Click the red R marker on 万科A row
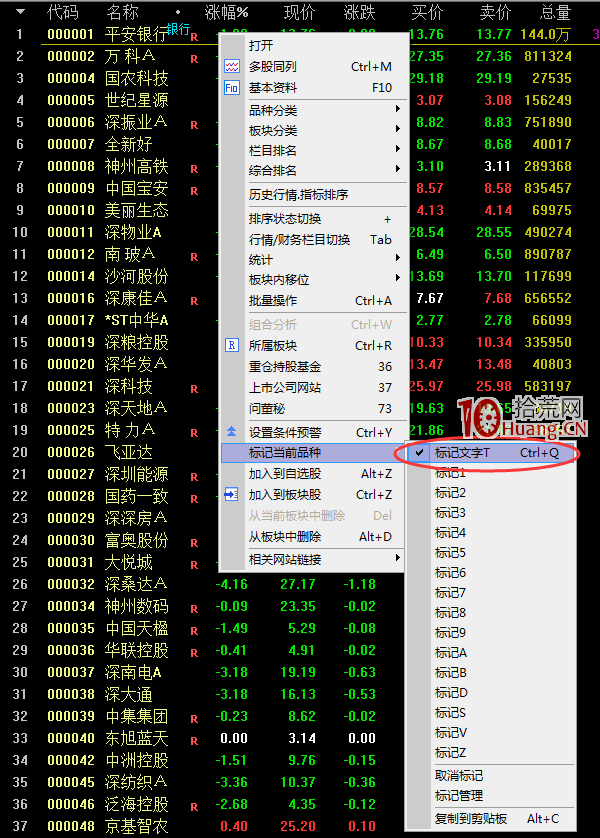This screenshot has width=600, height=838. [x=194, y=59]
